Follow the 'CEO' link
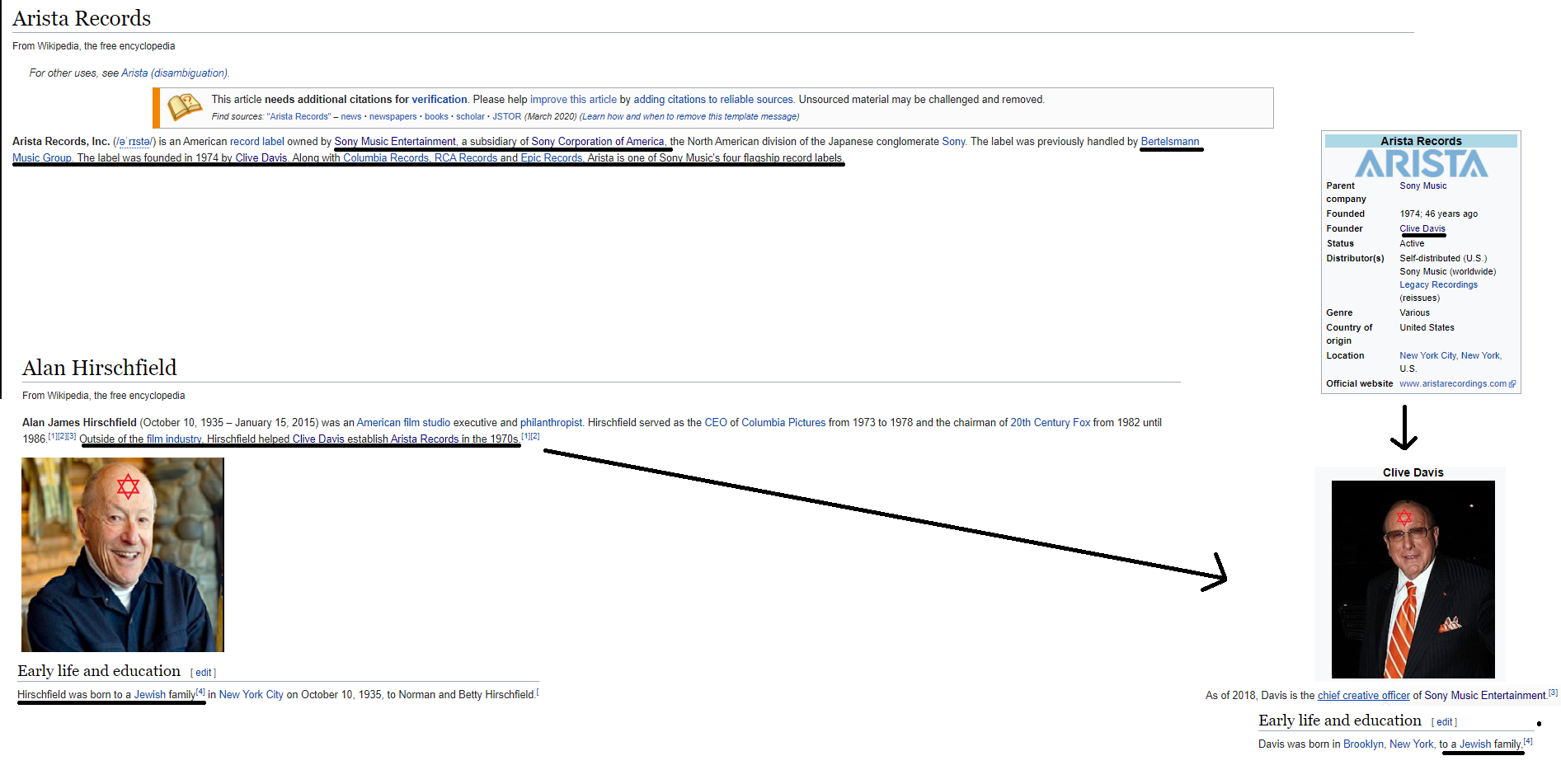 pyautogui.click(x=716, y=423)
